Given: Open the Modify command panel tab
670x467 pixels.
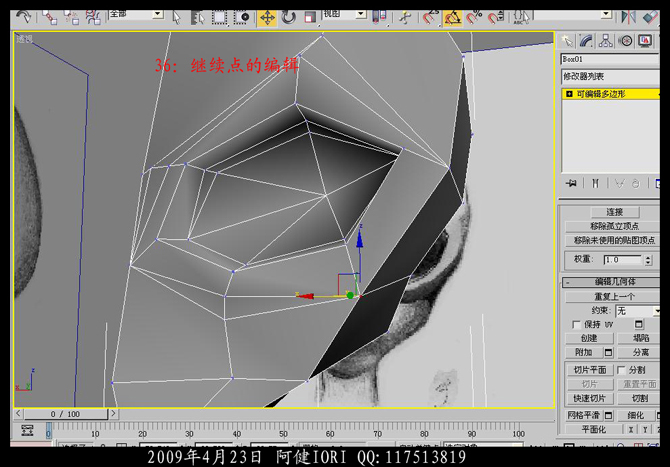Looking at the screenshot, I should (x=586, y=41).
